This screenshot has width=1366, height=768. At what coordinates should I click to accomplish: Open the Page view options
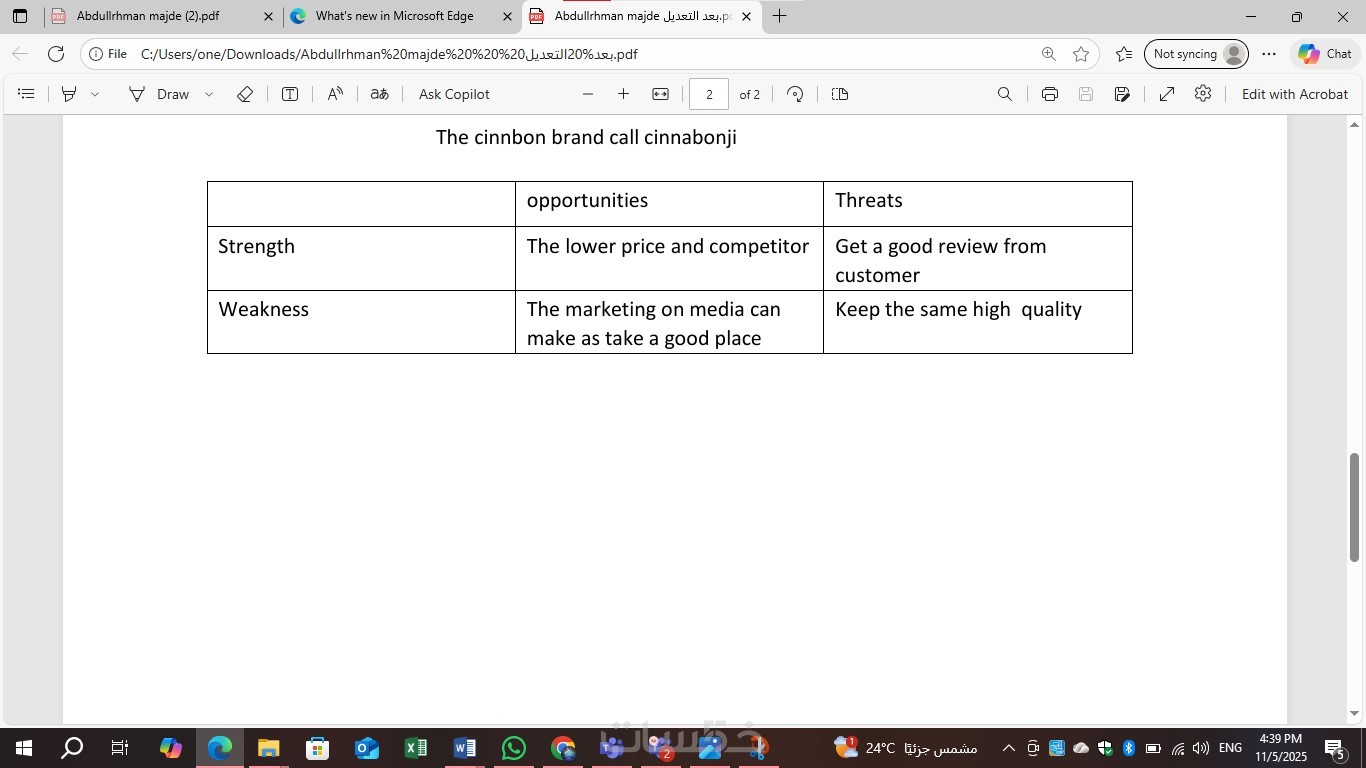point(840,94)
